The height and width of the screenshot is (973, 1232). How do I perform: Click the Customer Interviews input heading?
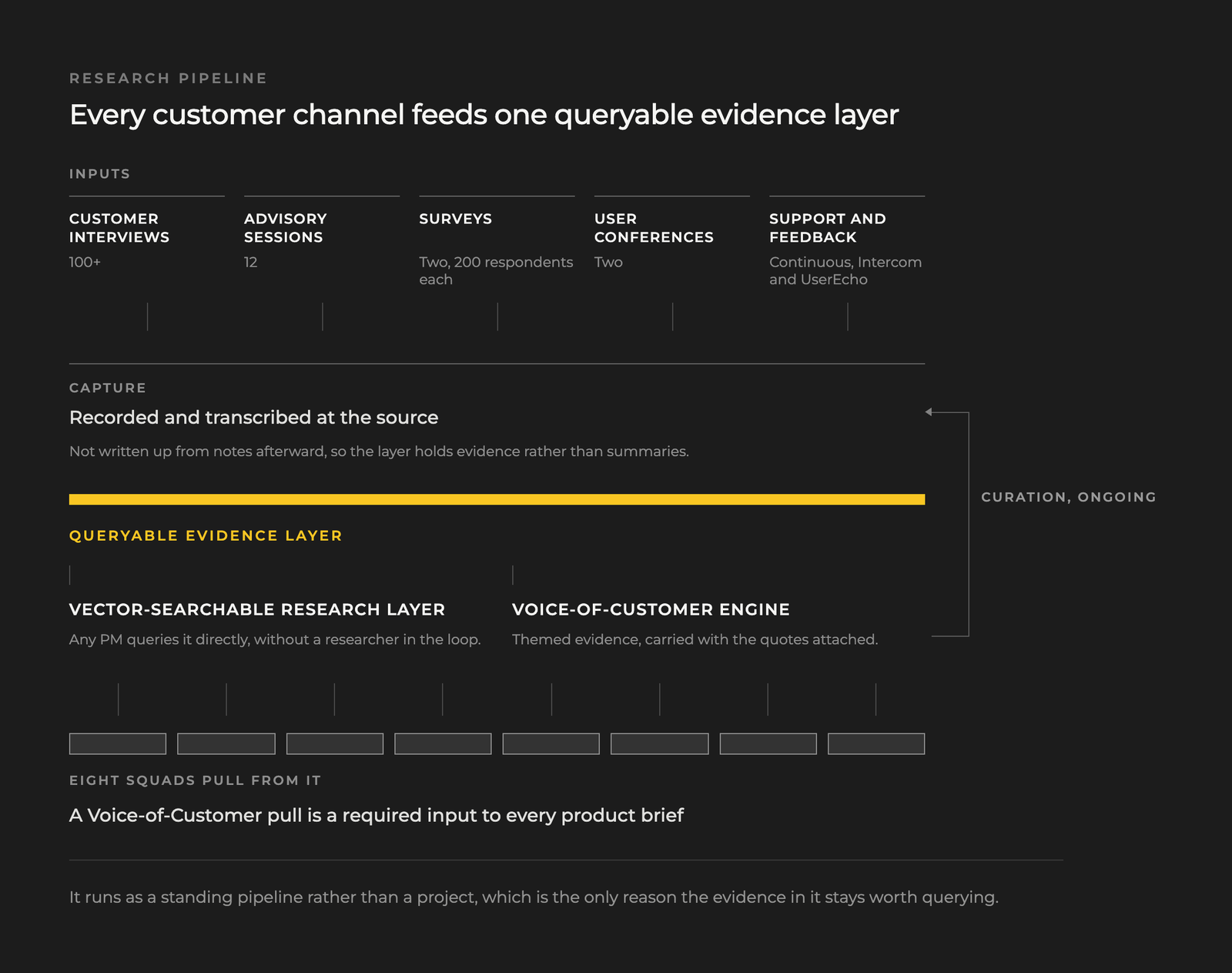[119, 228]
